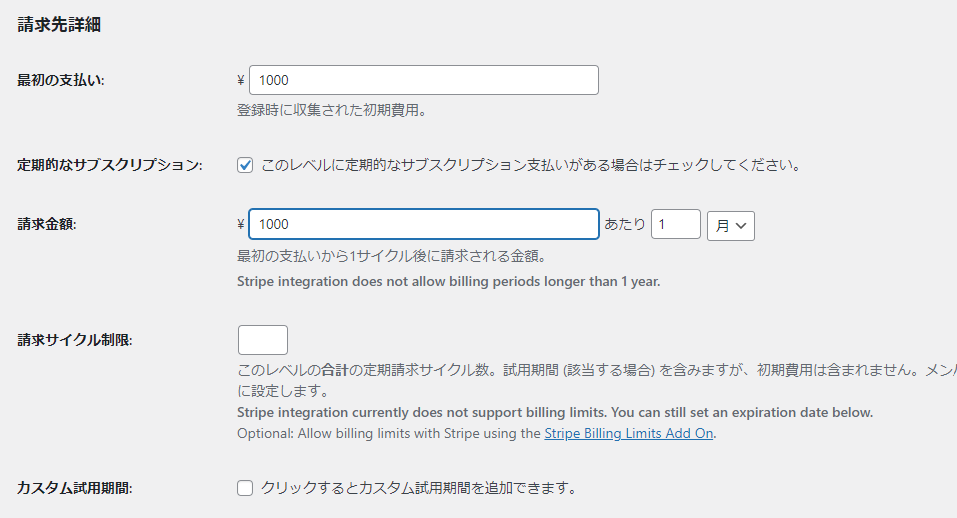
Task: Click the yen symbol beside billing amount
Action: pos(241,224)
